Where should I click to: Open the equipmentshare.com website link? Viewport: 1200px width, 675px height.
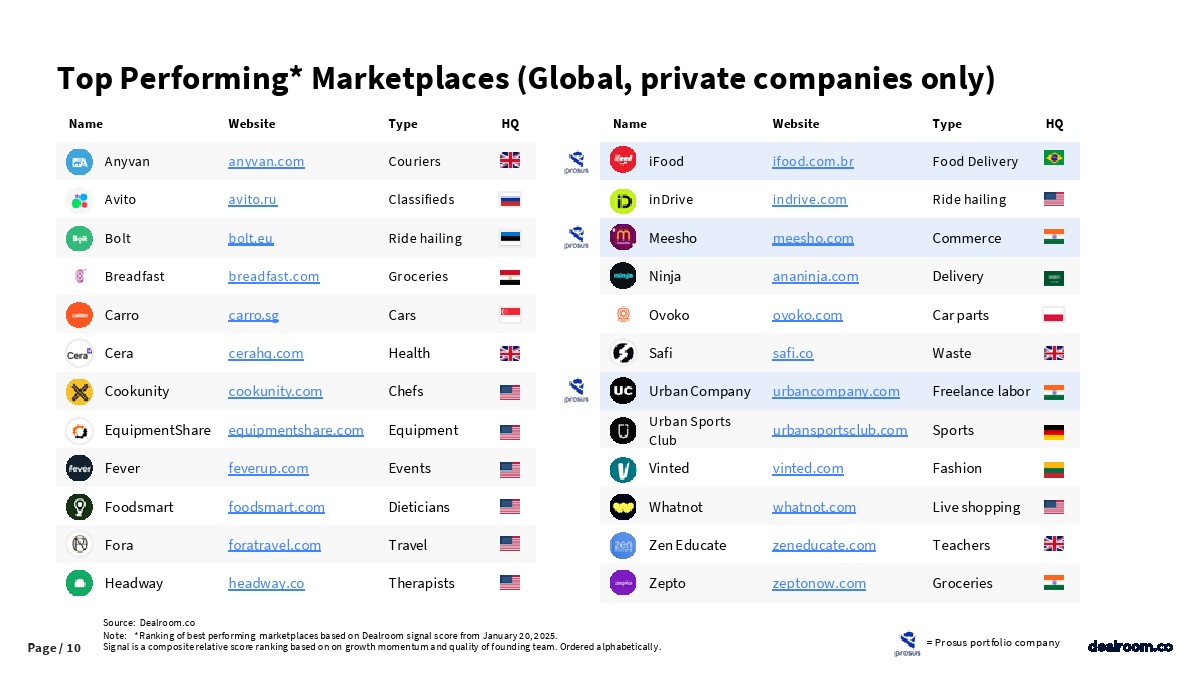[296, 430]
